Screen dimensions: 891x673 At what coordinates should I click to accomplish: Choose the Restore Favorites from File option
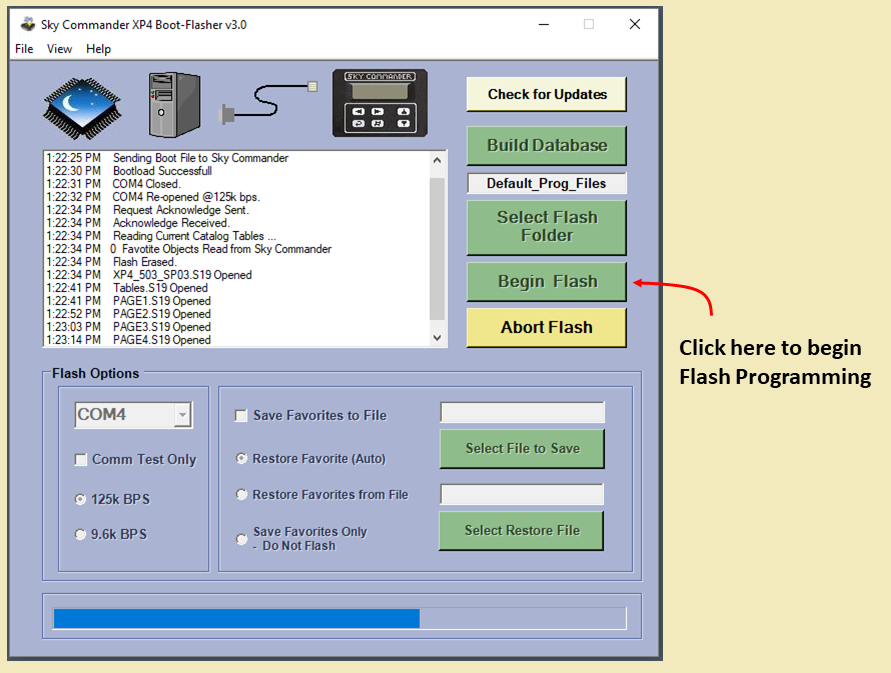242,495
